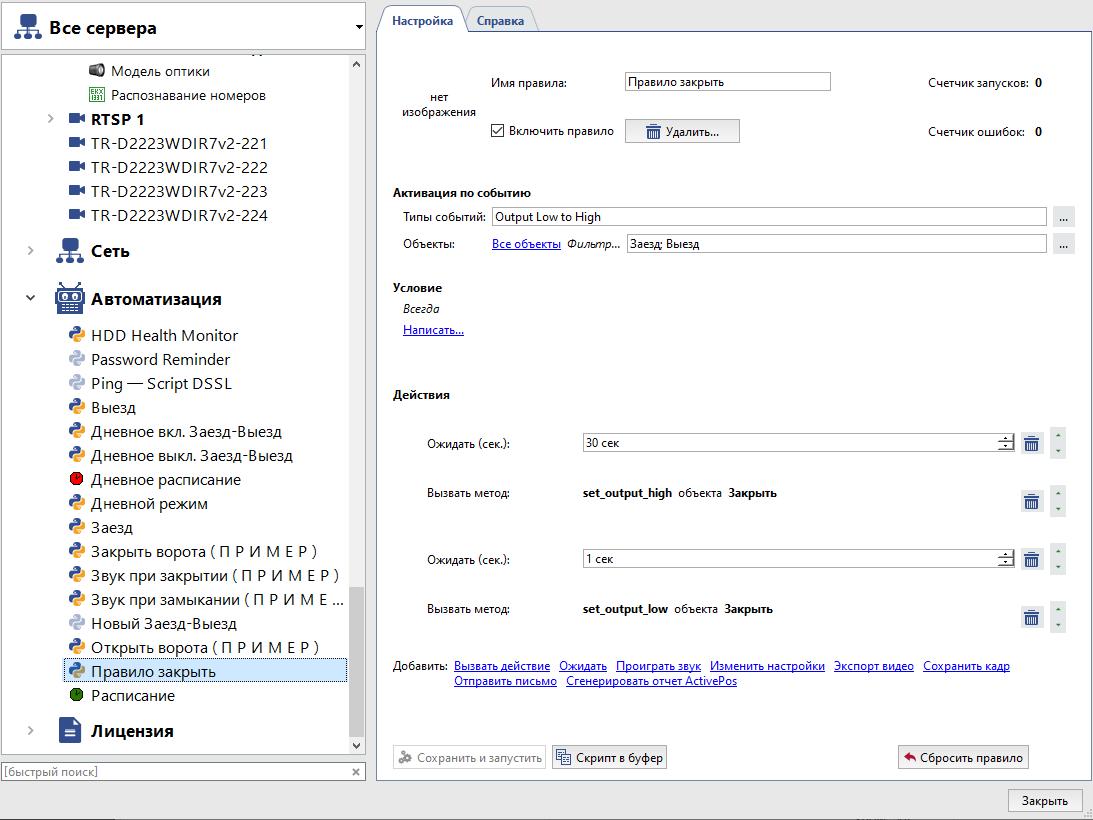Delete the 1 сек wait action
The height and width of the screenshot is (820, 1093).
(1032, 559)
